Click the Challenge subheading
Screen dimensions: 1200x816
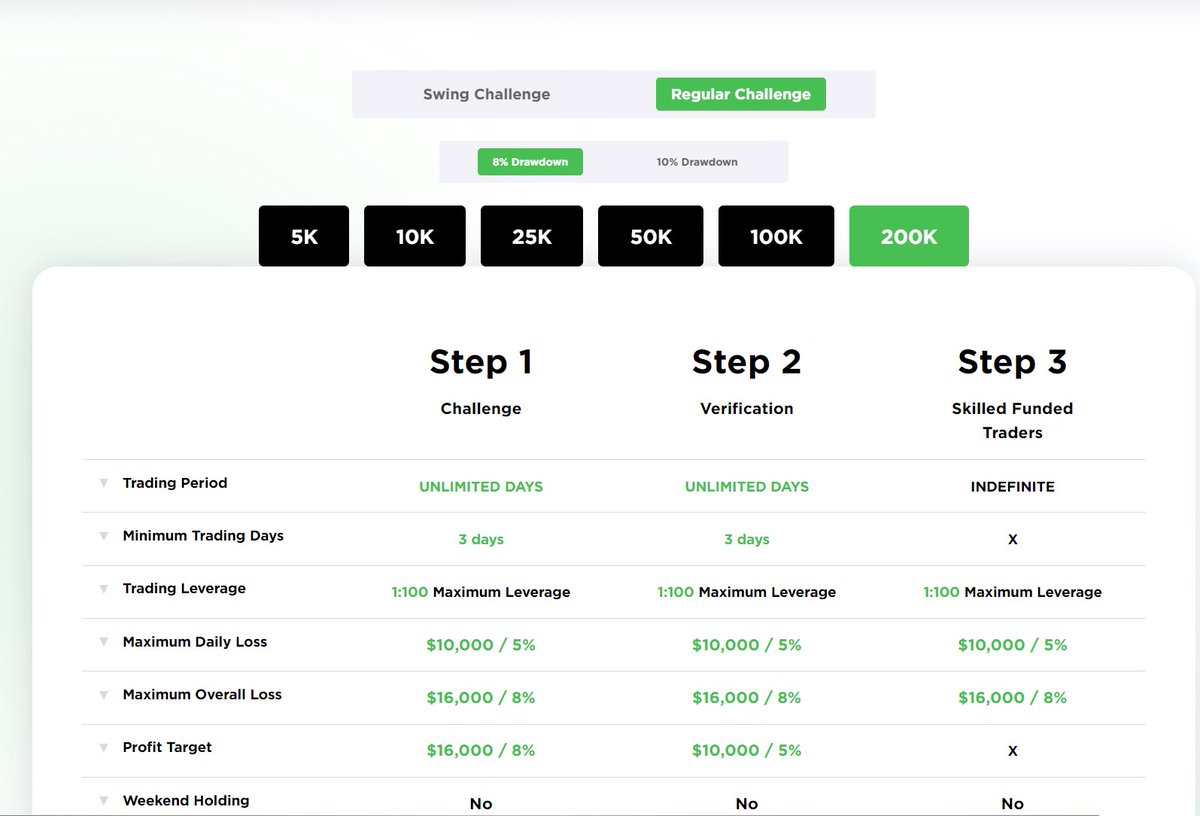click(481, 409)
